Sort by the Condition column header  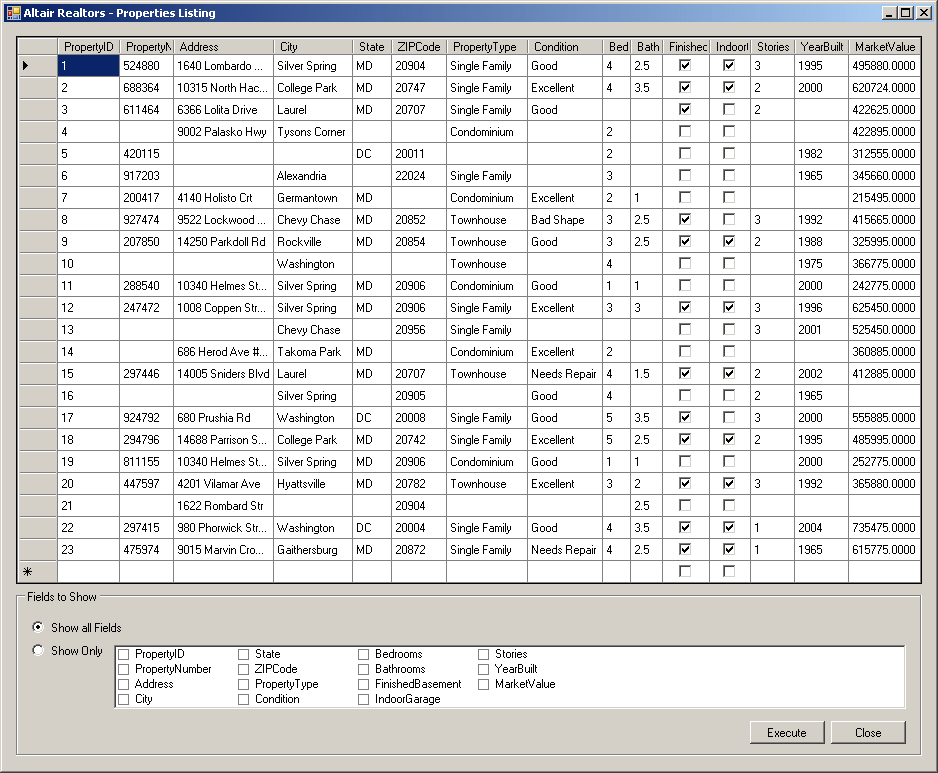[x=565, y=47]
